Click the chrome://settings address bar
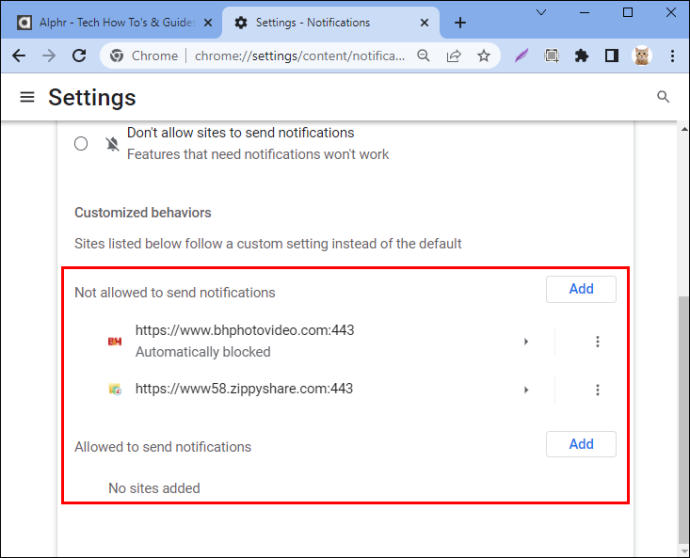Screen dimensions: 690x558 pyautogui.click(x=299, y=56)
